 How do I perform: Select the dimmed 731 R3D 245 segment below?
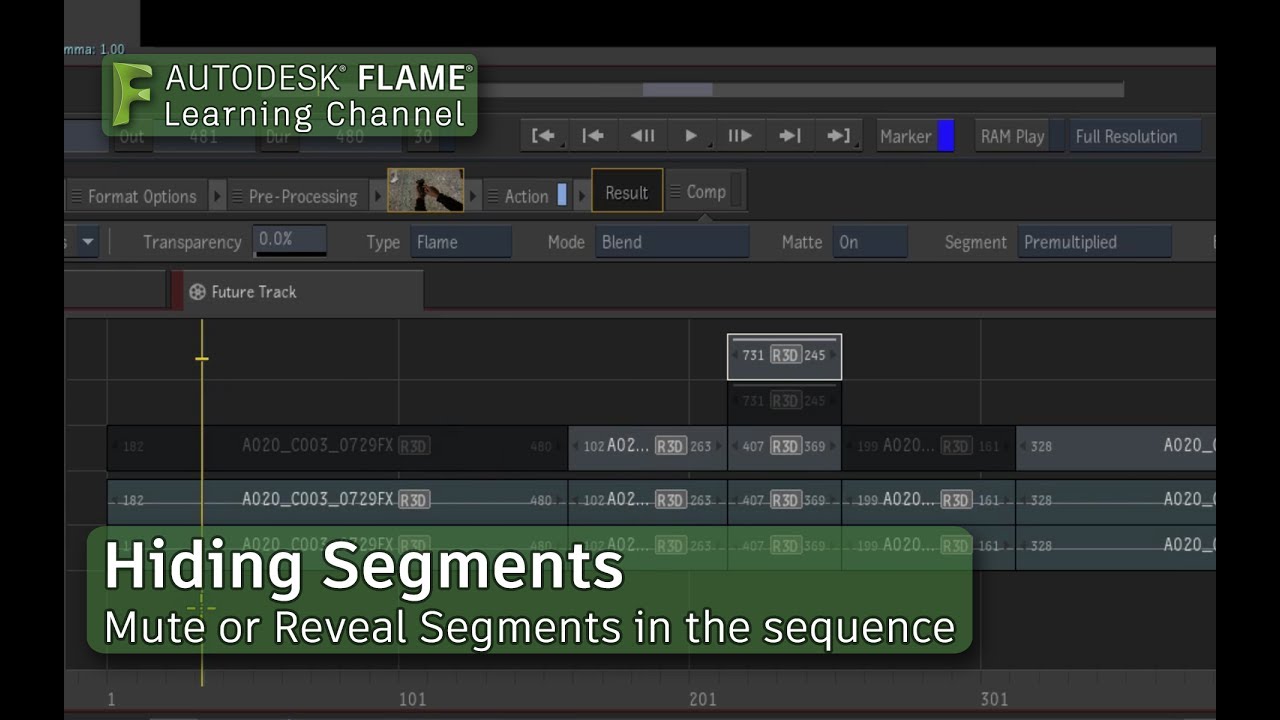[785, 401]
